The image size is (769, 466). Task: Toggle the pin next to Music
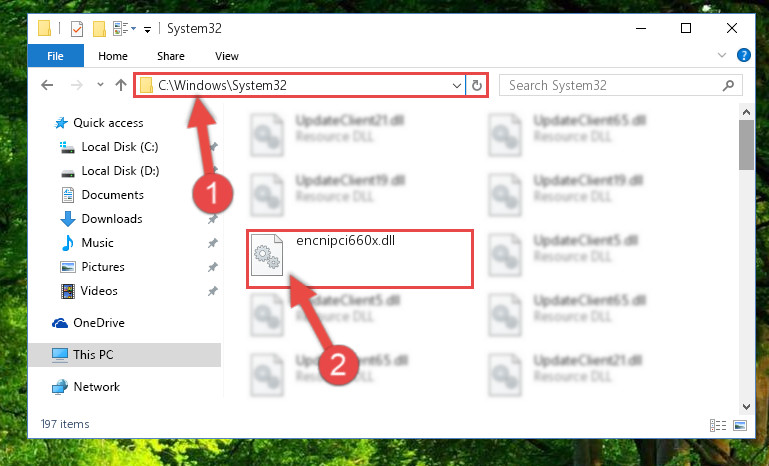pos(212,243)
